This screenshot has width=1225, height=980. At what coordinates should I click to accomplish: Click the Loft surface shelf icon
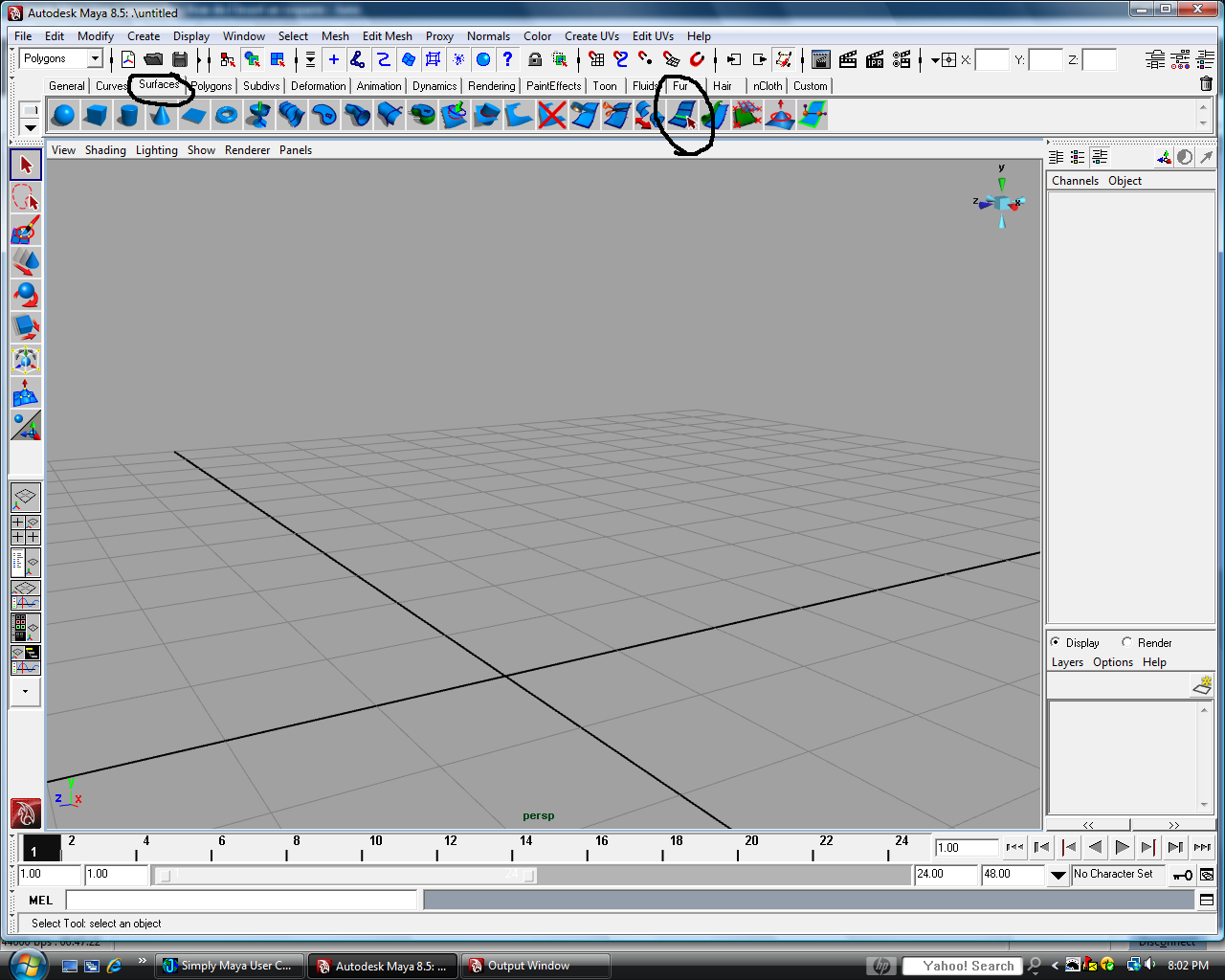coord(291,116)
